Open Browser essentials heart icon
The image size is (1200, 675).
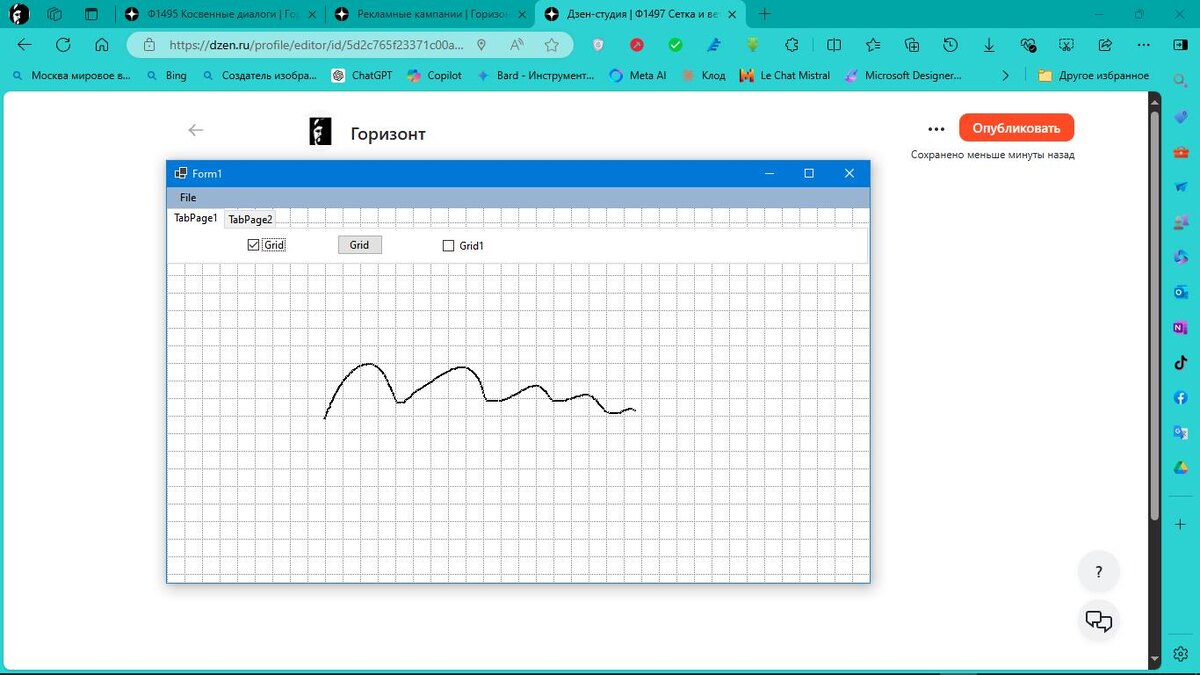click(x=1028, y=45)
